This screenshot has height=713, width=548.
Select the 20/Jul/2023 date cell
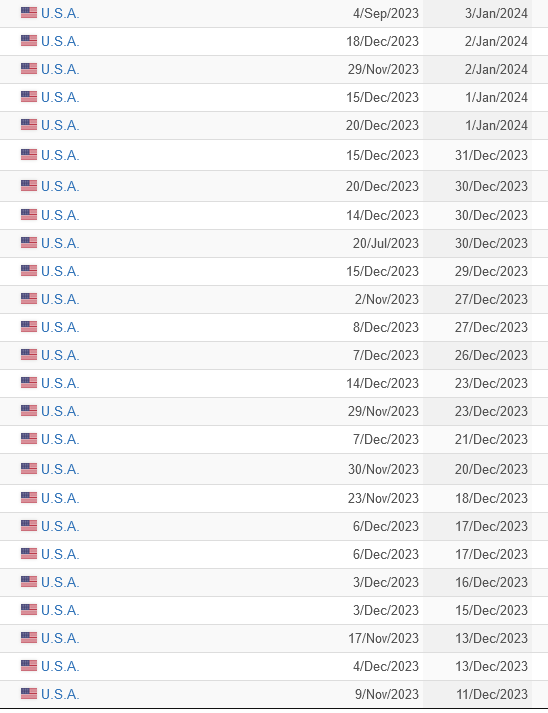pyautogui.click(x=386, y=243)
